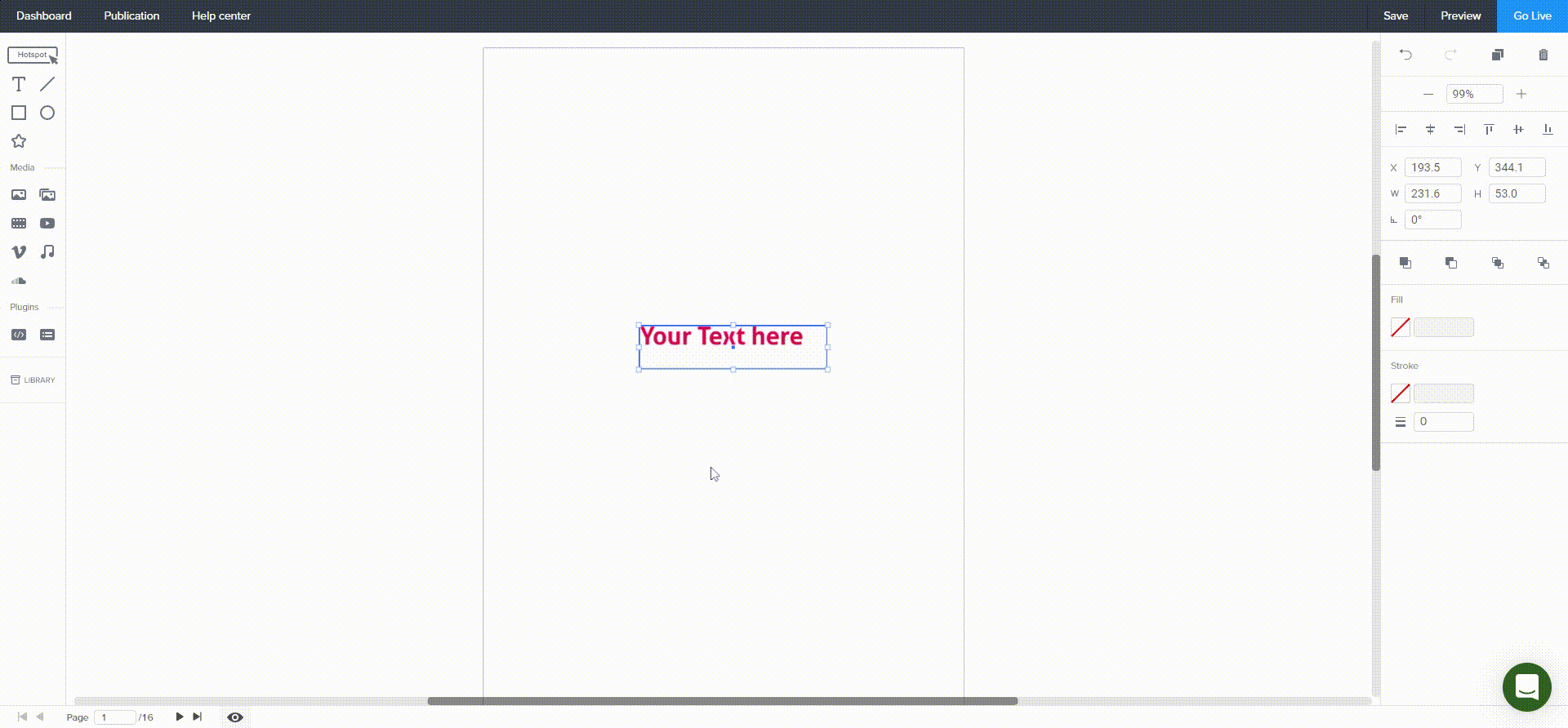Insert a SoundCloud element

pyautogui.click(x=19, y=281)
